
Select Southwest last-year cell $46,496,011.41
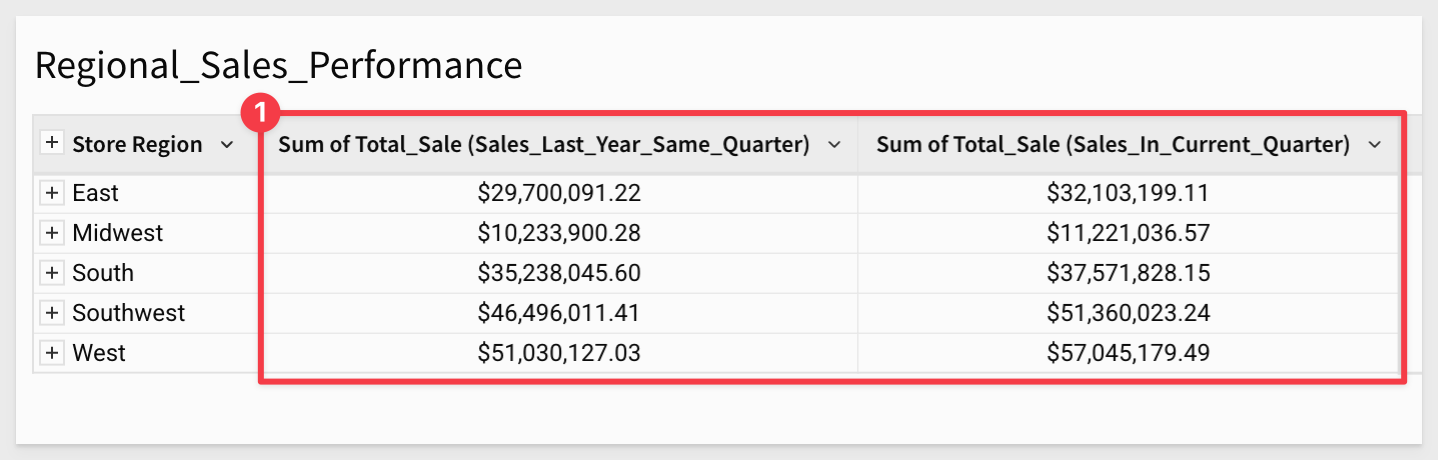pyautogui.click(x=559, y=313)
